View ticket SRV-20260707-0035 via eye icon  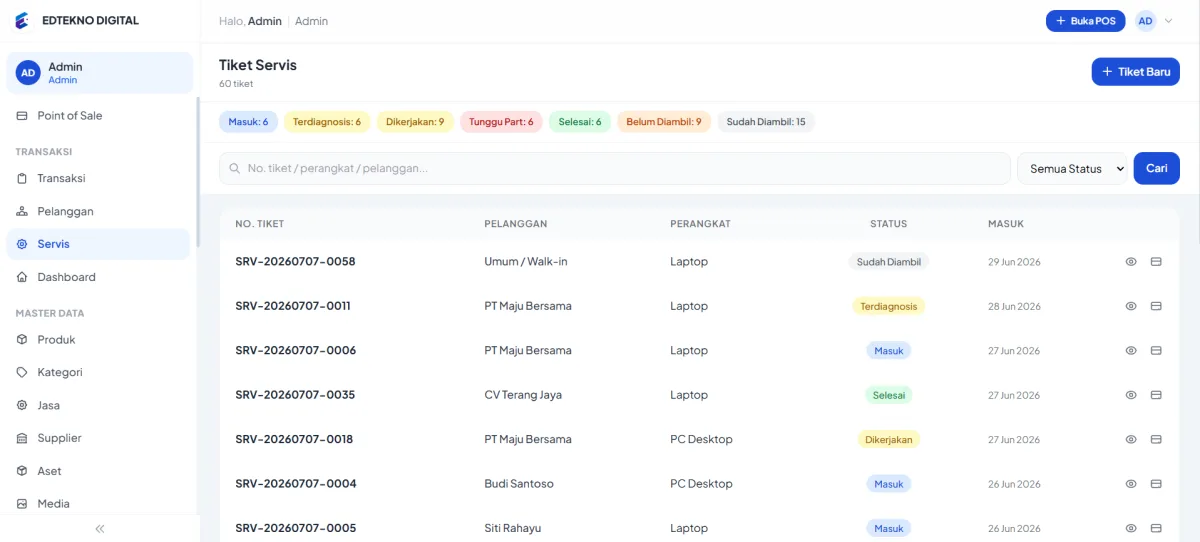pyautogui.click(x=1131, y=395)
